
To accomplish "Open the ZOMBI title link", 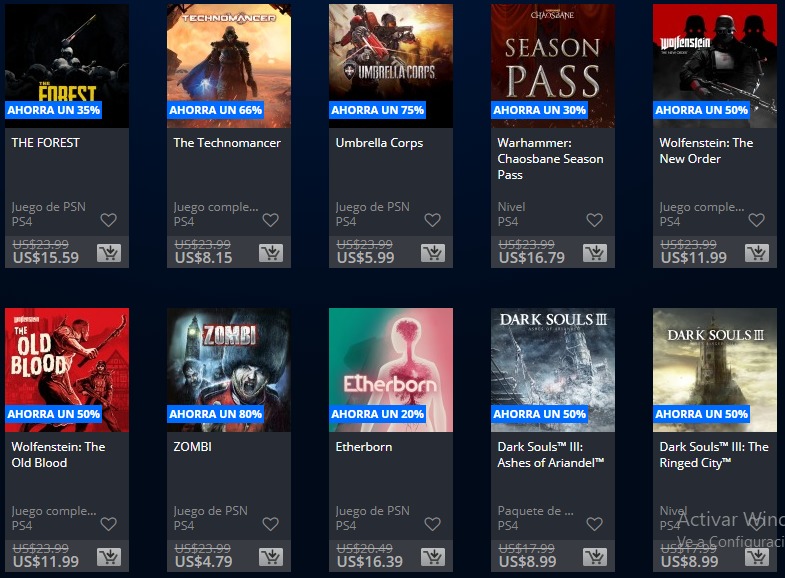I will pyautogui.click(x=192, y=446).
